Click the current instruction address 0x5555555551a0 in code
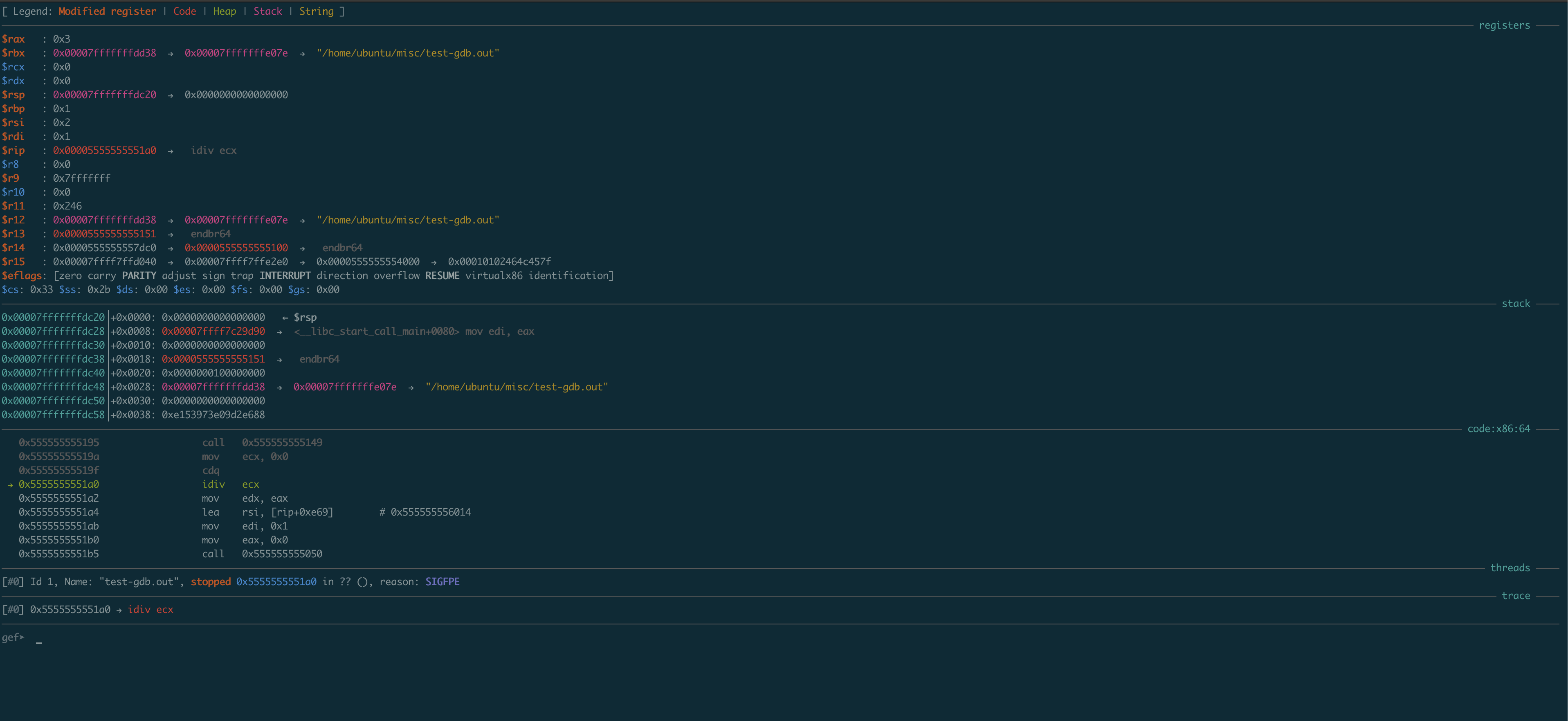1568x721 pixels. pos(58,485)
